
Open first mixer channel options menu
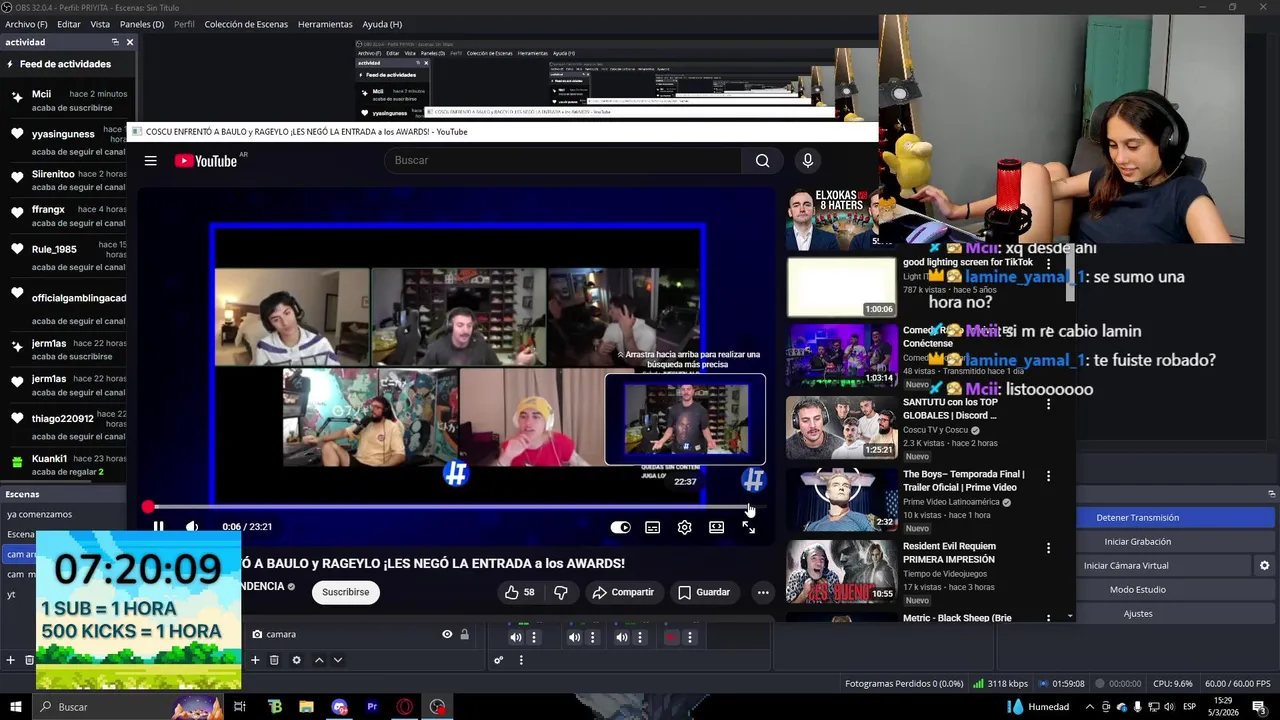[x=534, y=637]
